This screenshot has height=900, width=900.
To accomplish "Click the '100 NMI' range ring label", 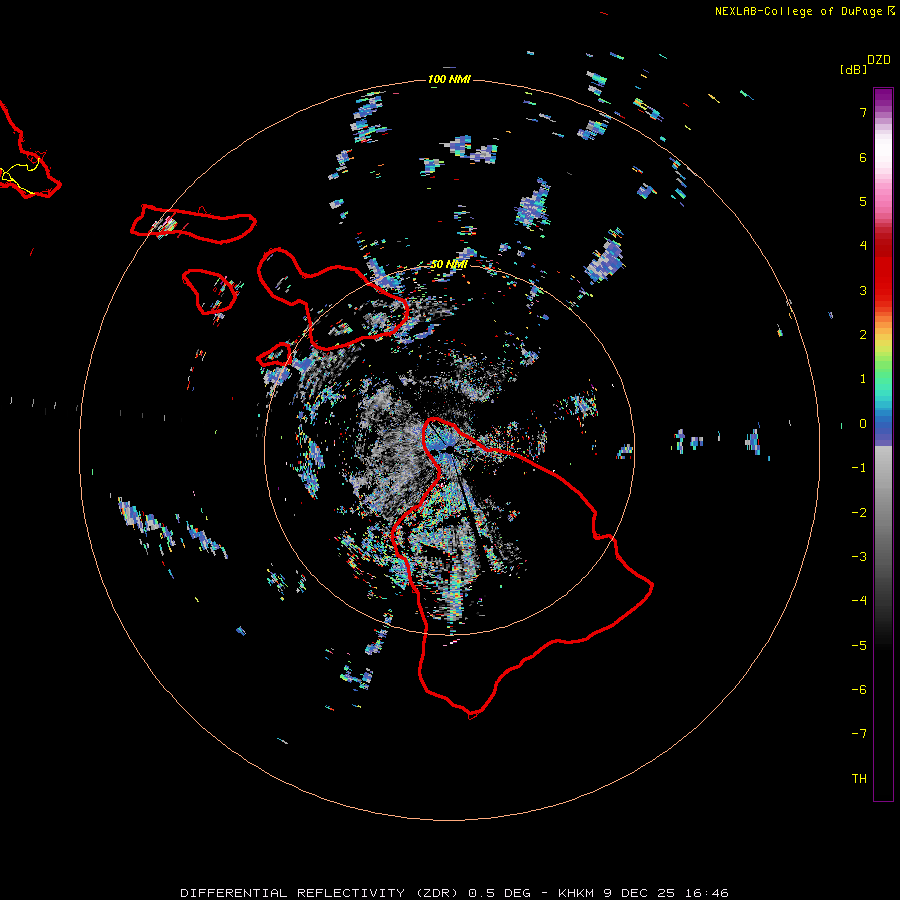I will tap(449, 79).
